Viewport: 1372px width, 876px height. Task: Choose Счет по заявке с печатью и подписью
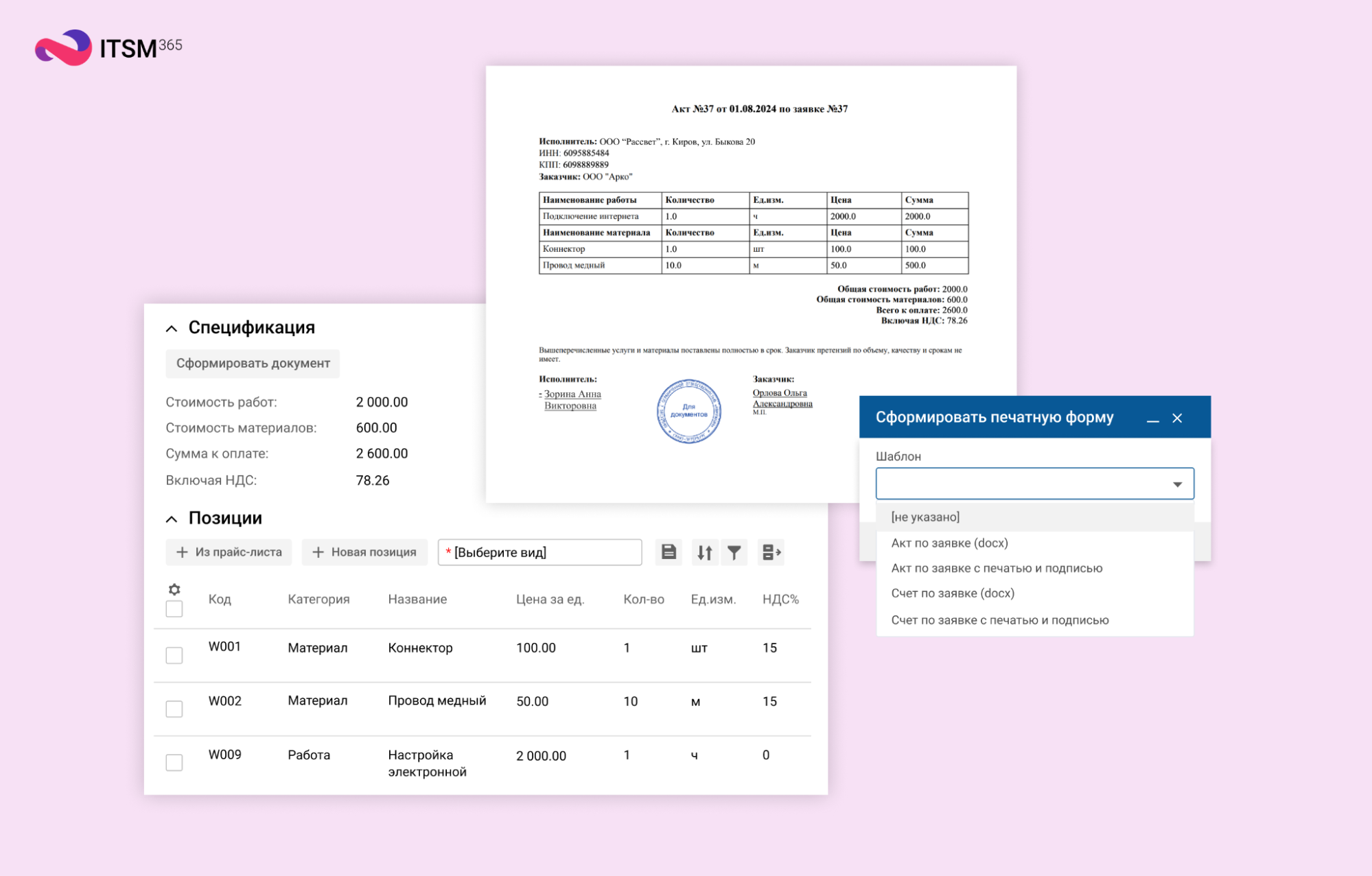[999, 620]
